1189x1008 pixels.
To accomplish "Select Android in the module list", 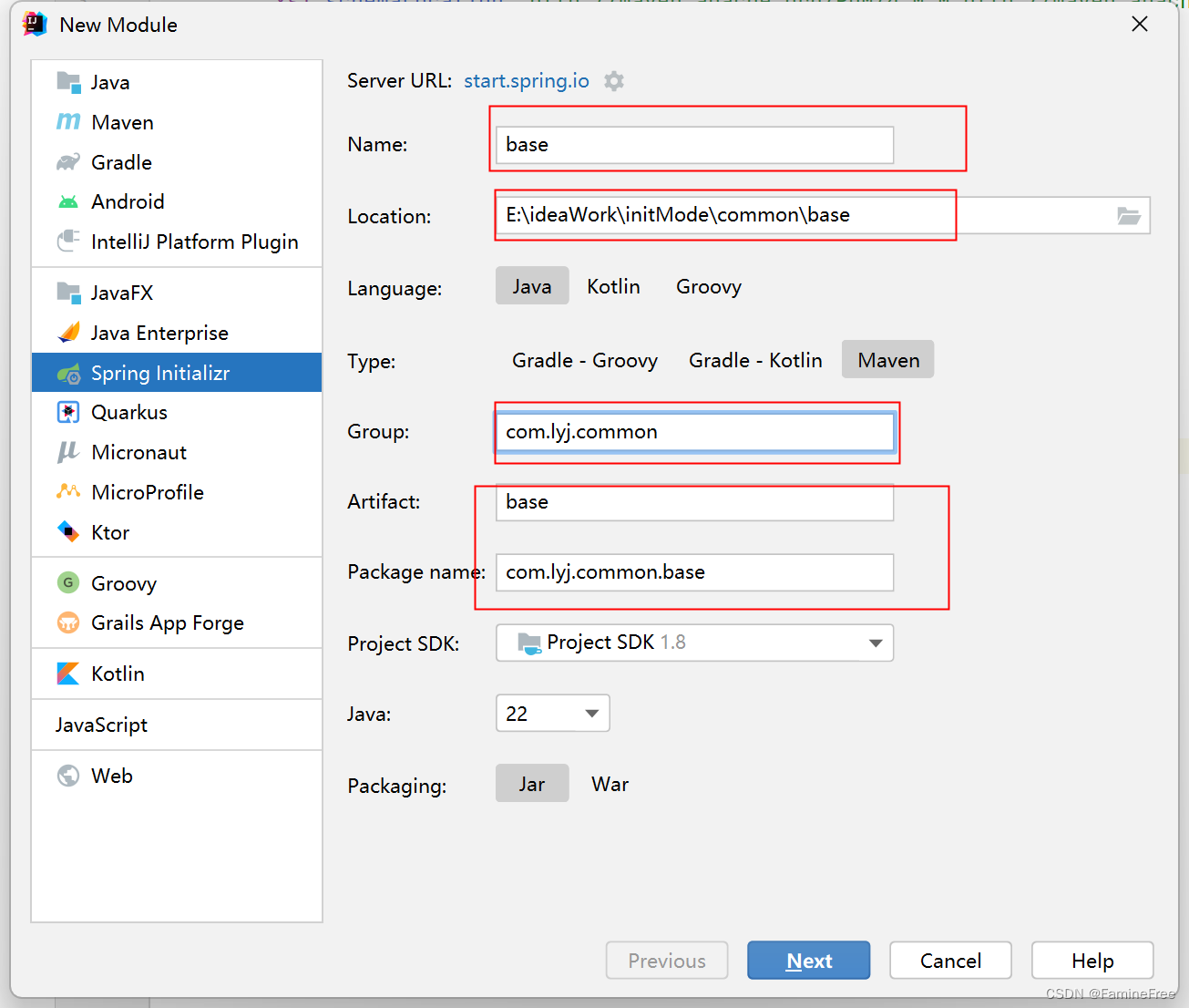I will pos(177,201).
